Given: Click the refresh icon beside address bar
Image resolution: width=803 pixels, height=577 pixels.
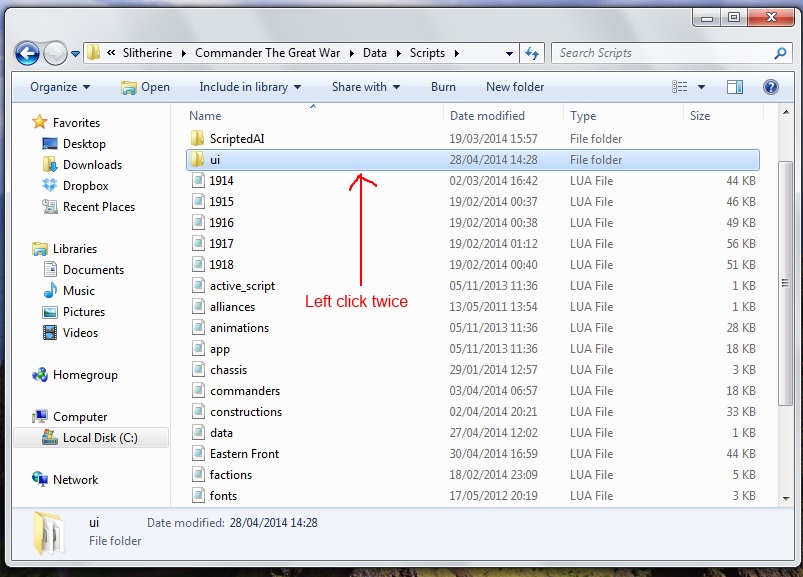Looking at the screenshot, I should coord(532,53).
